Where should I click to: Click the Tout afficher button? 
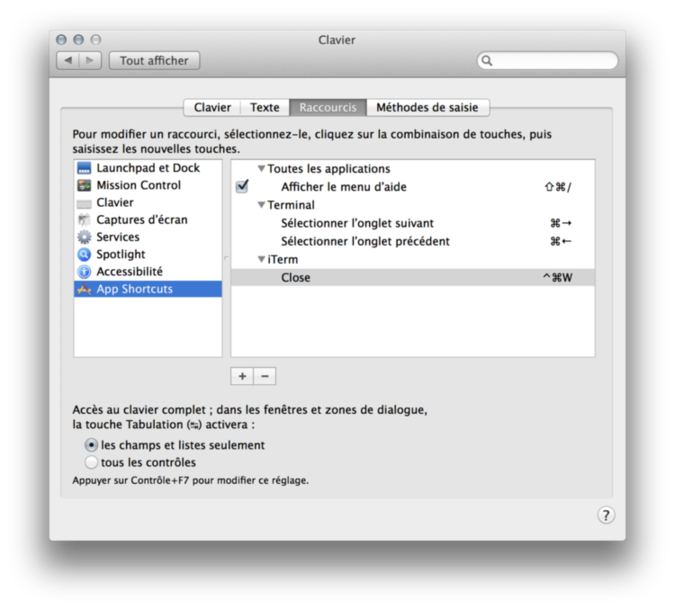point(154,61)
